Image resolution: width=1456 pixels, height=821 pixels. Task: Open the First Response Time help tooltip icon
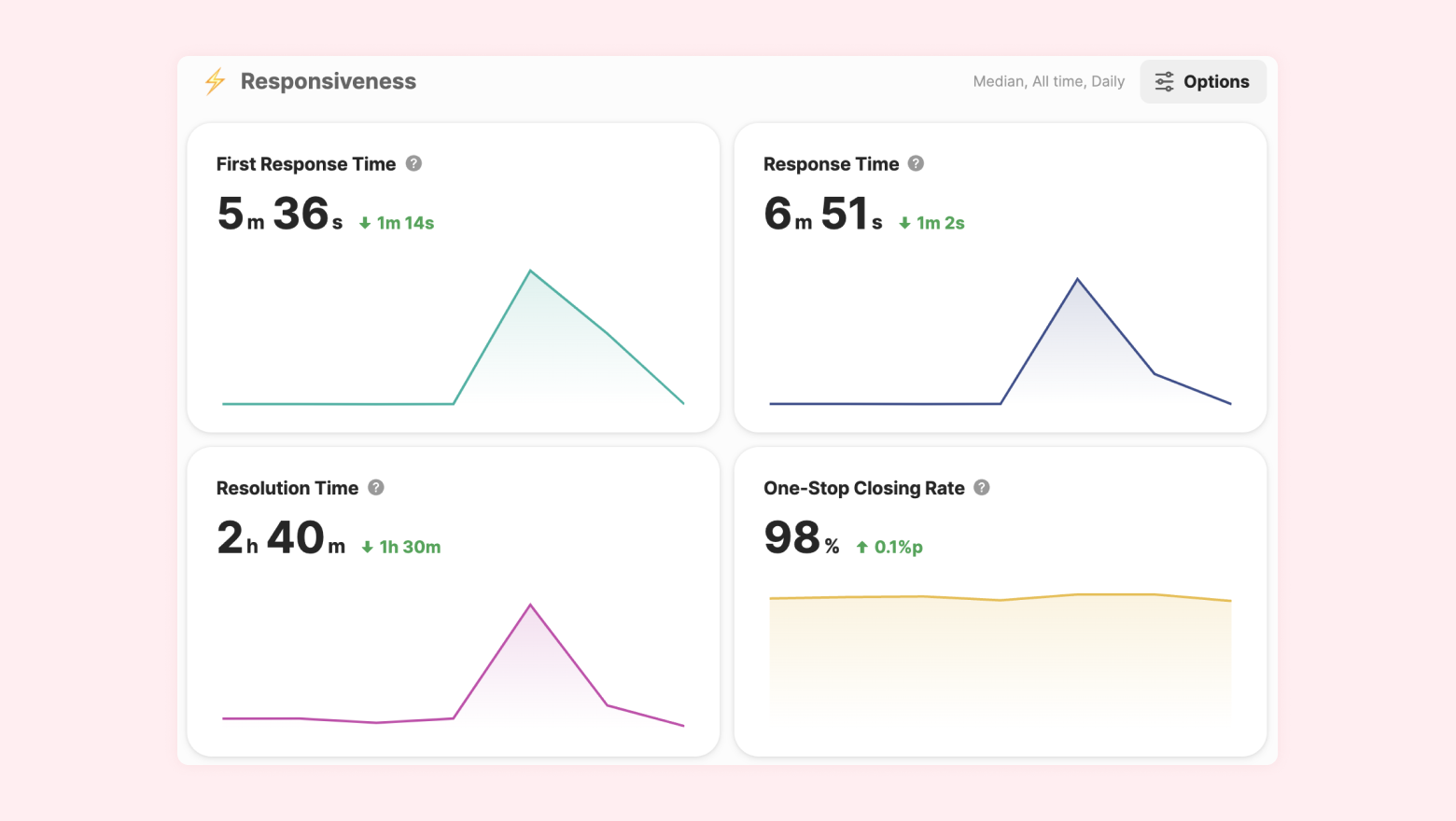(x=413, y=163)
